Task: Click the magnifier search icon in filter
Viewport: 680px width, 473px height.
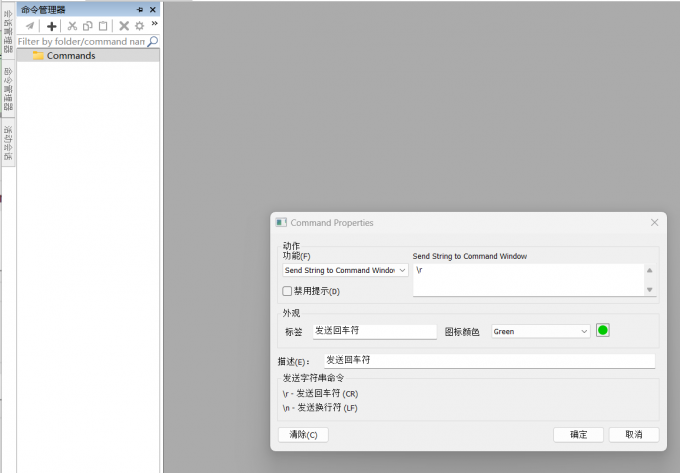Action: (153, 42)
